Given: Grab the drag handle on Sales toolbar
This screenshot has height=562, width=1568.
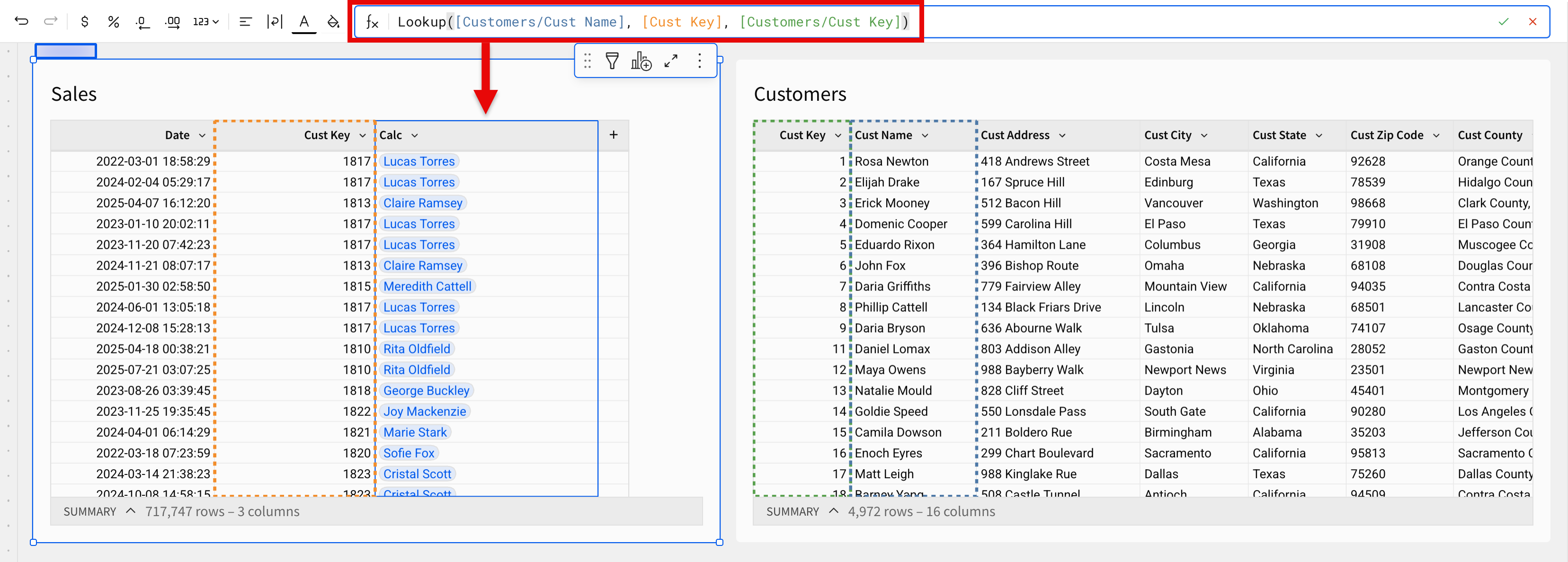Looking at the screenshot, I should click(588, 61).
